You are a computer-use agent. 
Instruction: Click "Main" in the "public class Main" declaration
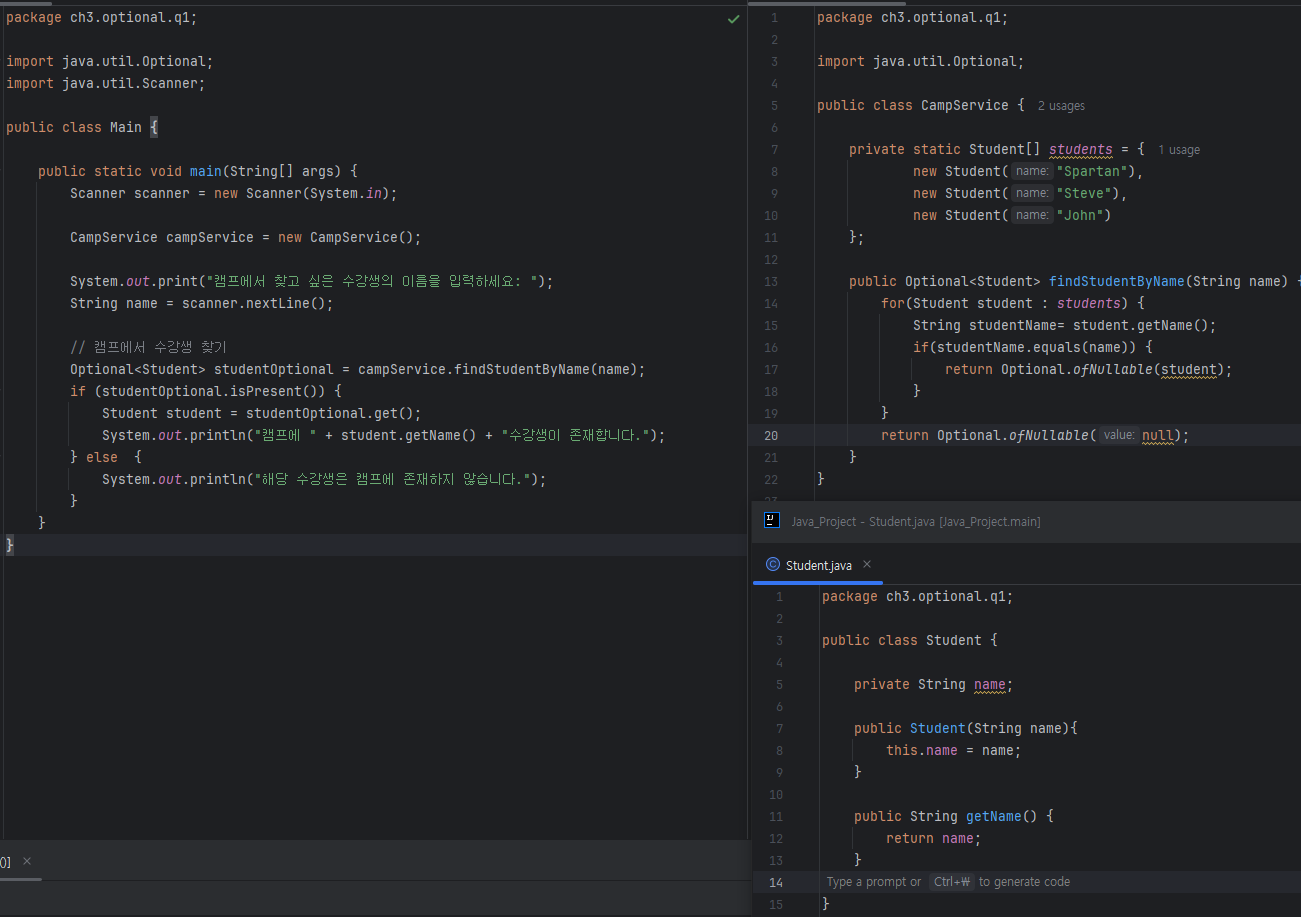coord(126,127)
